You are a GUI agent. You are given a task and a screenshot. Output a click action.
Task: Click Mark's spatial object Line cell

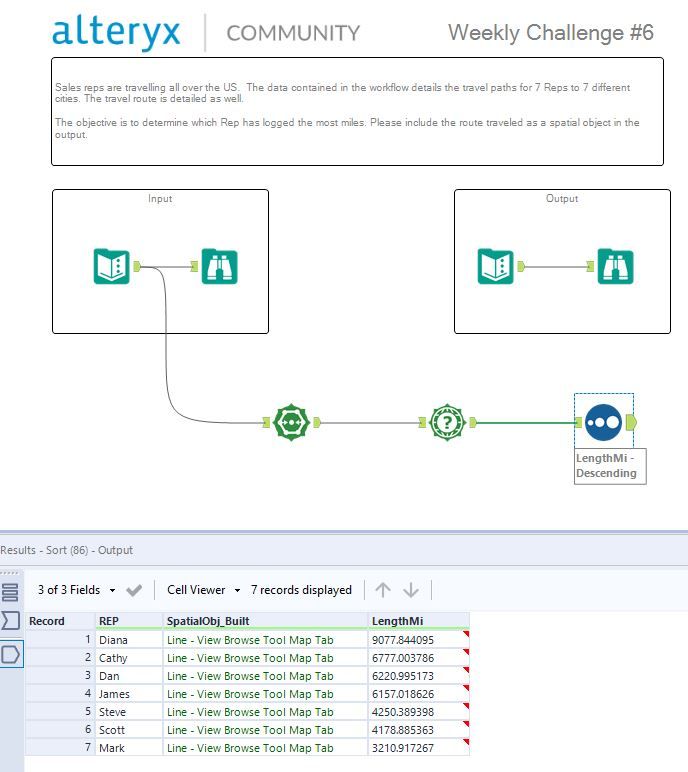(x=265, y=748)
